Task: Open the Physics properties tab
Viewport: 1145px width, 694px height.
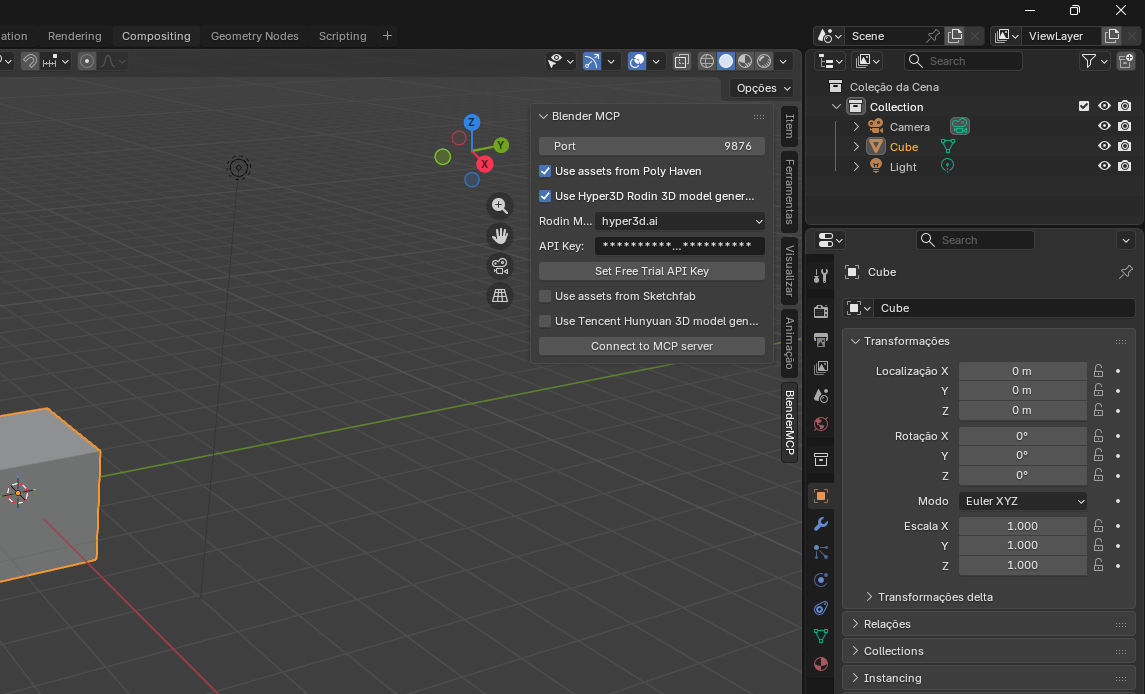Action: pyautogui.click(x=821, y=580)
